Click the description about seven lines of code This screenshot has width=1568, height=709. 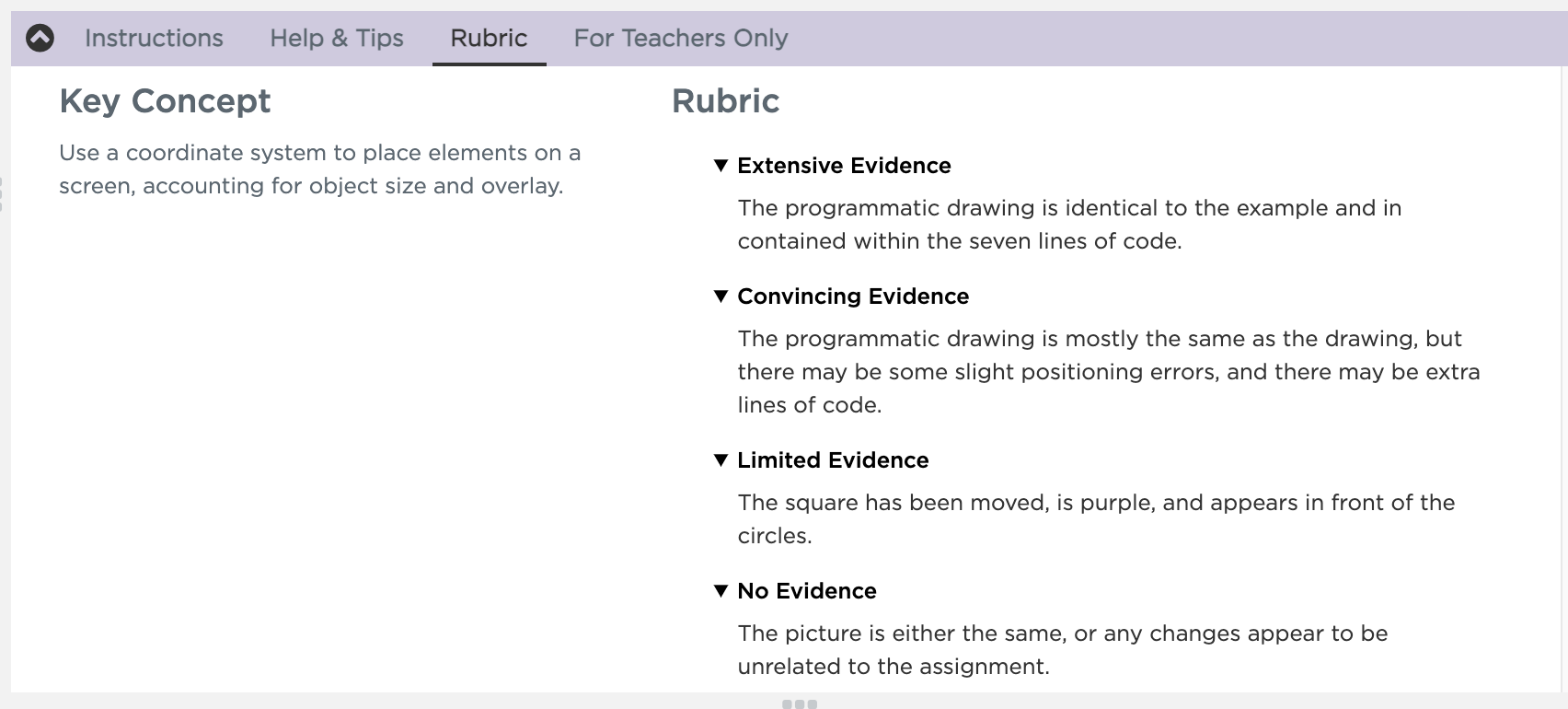[x=1069, y=225]
